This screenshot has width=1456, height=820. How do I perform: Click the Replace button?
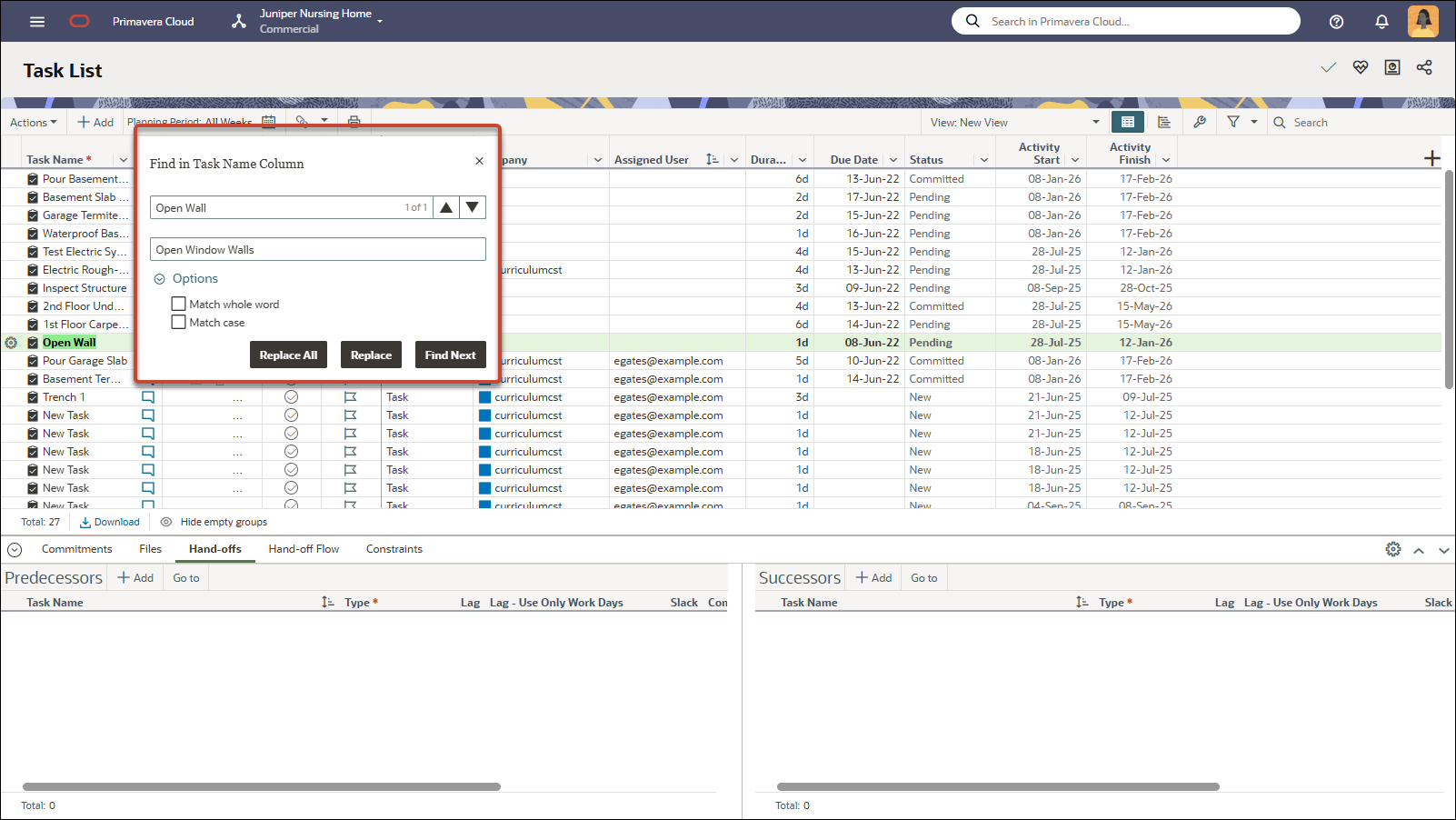pos(371,355)
